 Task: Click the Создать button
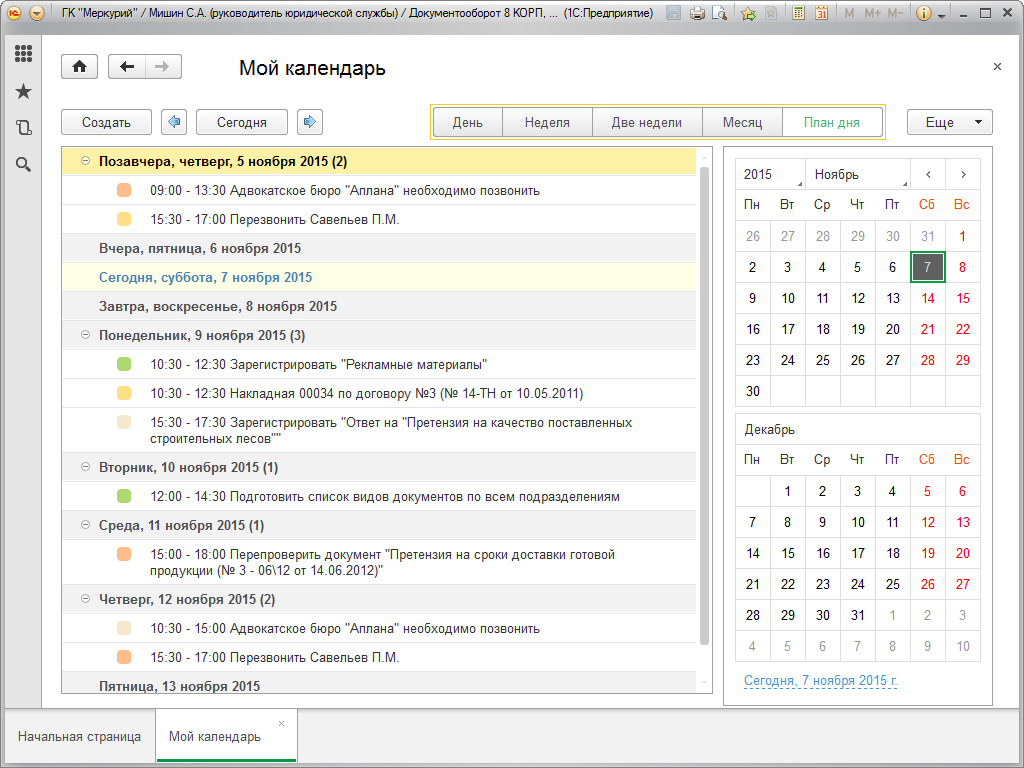(x=106, y=122)
